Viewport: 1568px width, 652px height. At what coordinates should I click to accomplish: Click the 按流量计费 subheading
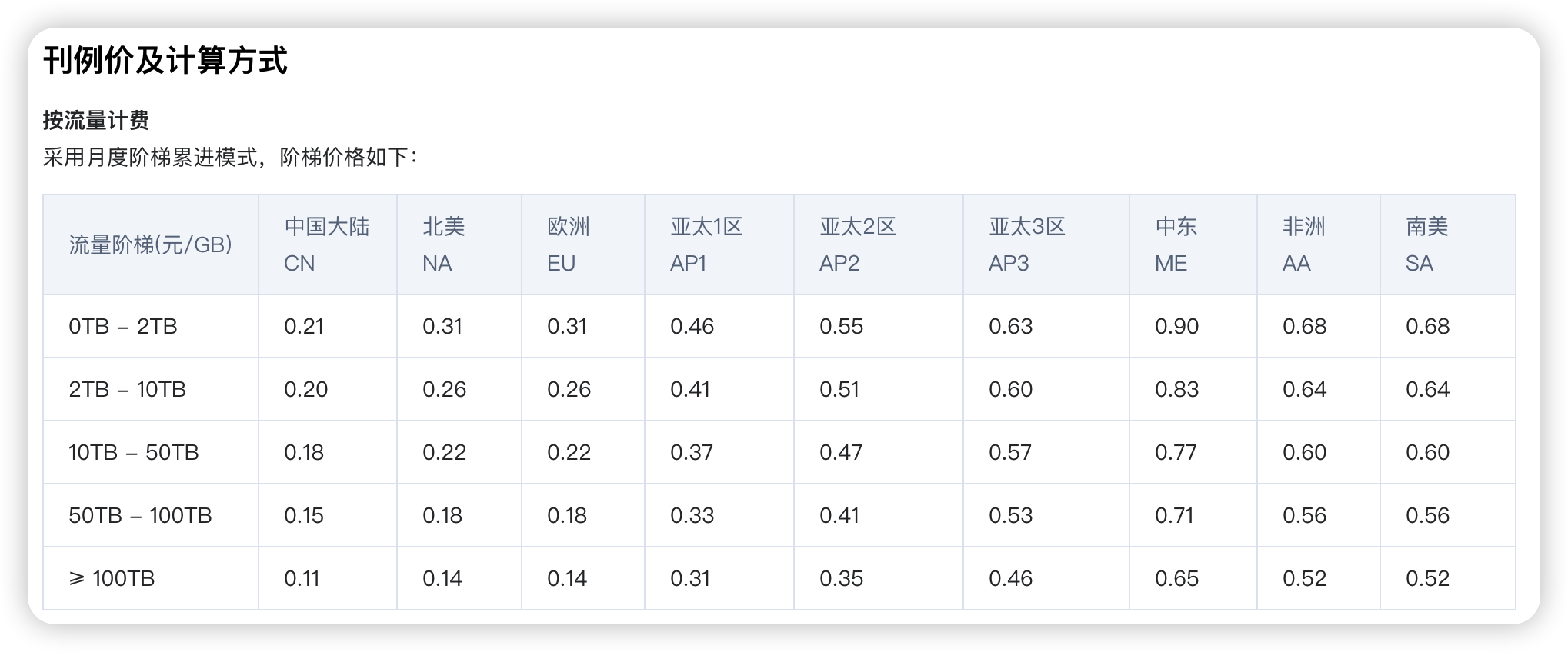point(96,121)
